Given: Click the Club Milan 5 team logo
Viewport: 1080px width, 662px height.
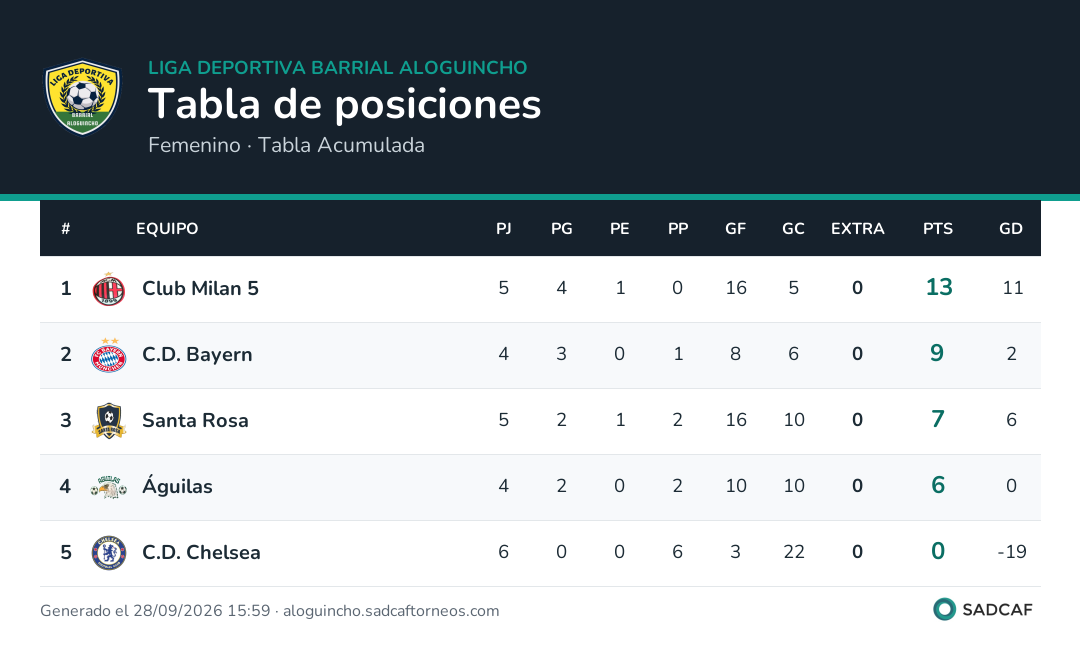Looking at the screenshot, I should pos(109,289).
